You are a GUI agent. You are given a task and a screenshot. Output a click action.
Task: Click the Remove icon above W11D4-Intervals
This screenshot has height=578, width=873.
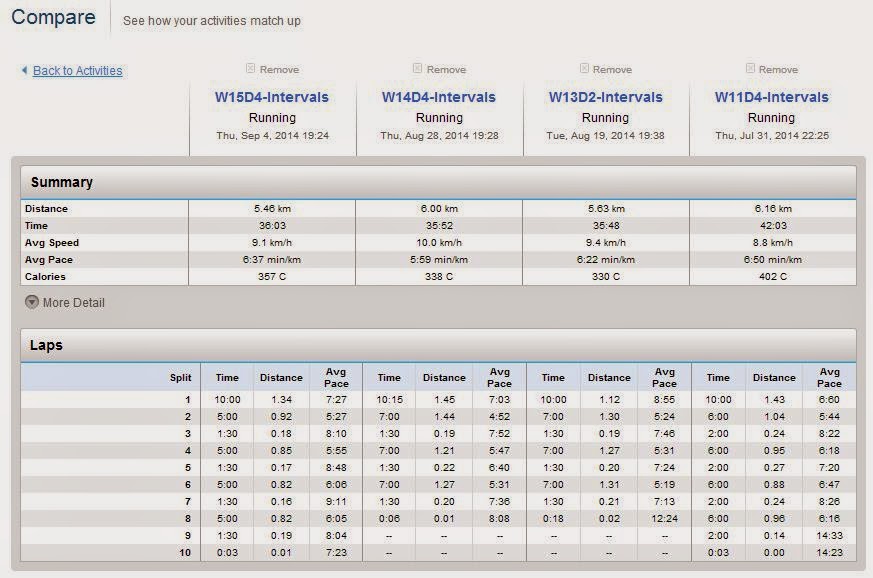750,68
